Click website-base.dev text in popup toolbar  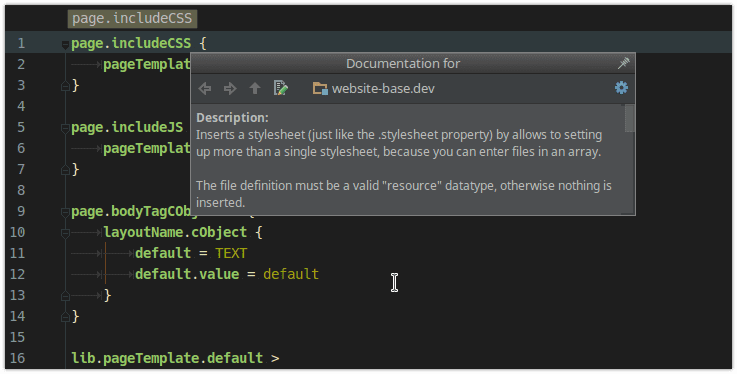tap(383, 88)
